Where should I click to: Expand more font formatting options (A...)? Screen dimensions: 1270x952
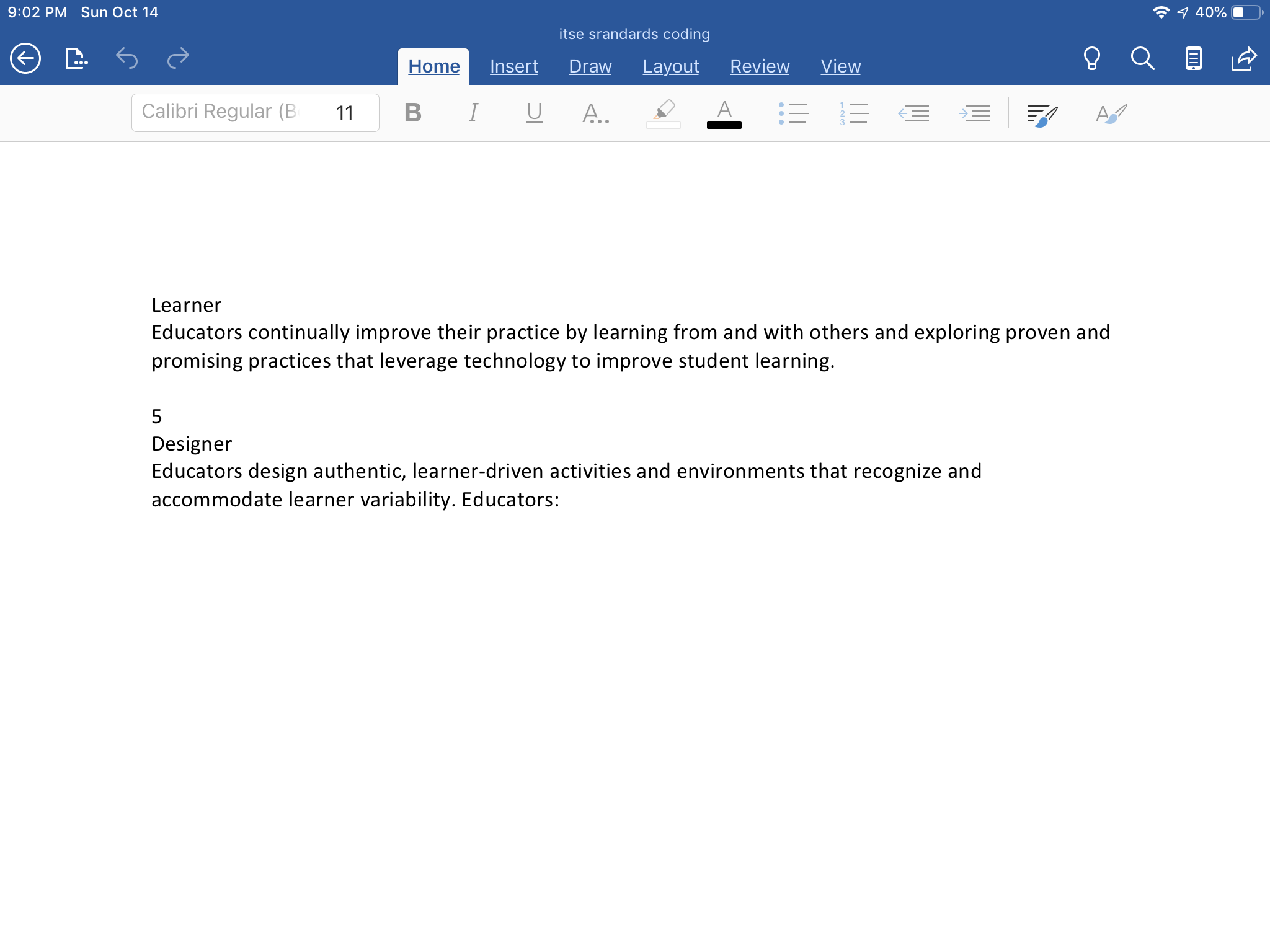pyautogui.click(x=595, y=113)
